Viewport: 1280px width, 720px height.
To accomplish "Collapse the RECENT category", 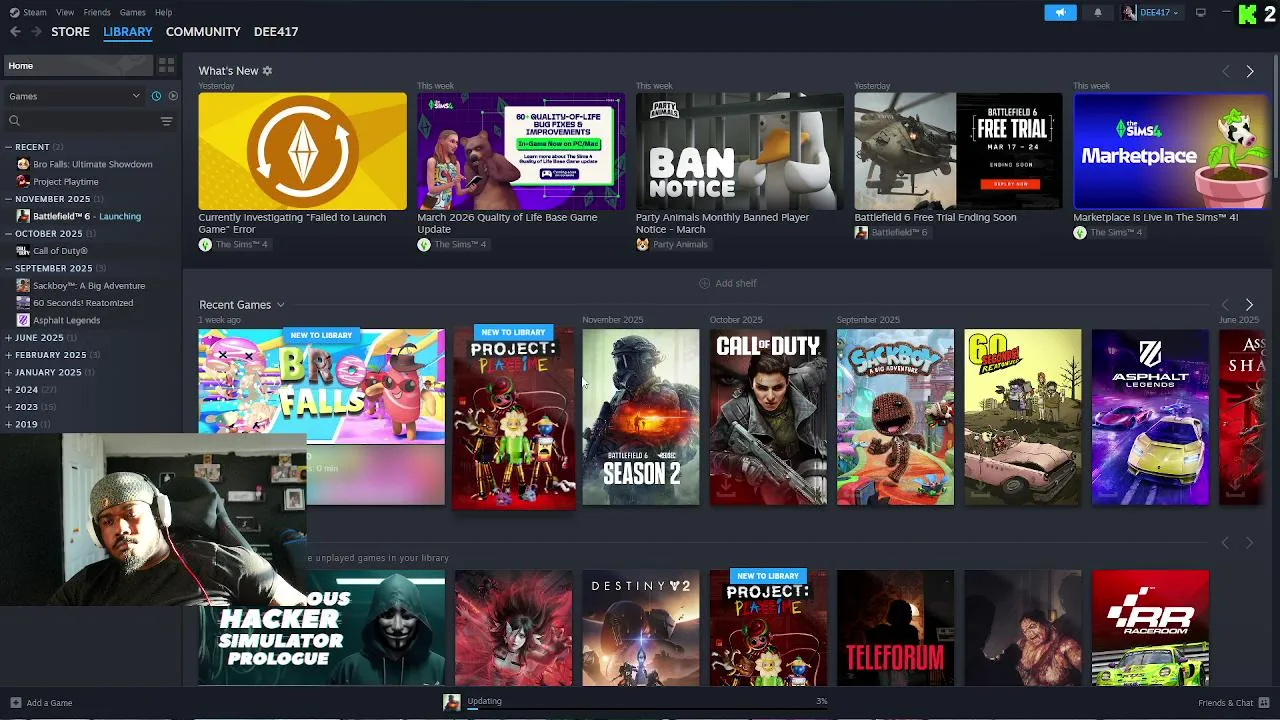I will pyautogui.click(x=8, y=147).
